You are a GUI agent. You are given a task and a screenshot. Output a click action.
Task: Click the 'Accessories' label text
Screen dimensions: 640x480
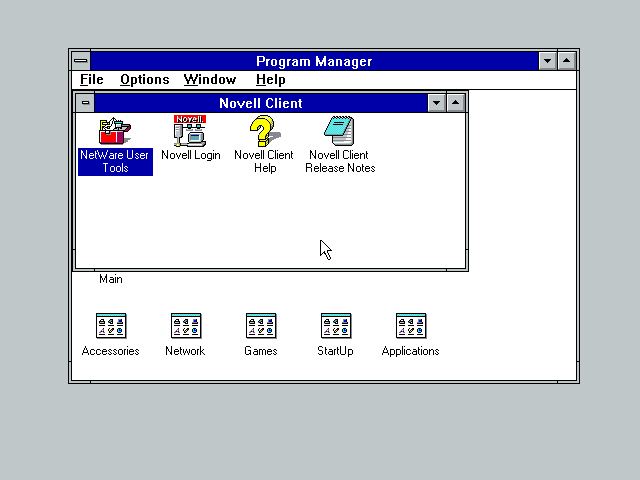click(111, 351)
